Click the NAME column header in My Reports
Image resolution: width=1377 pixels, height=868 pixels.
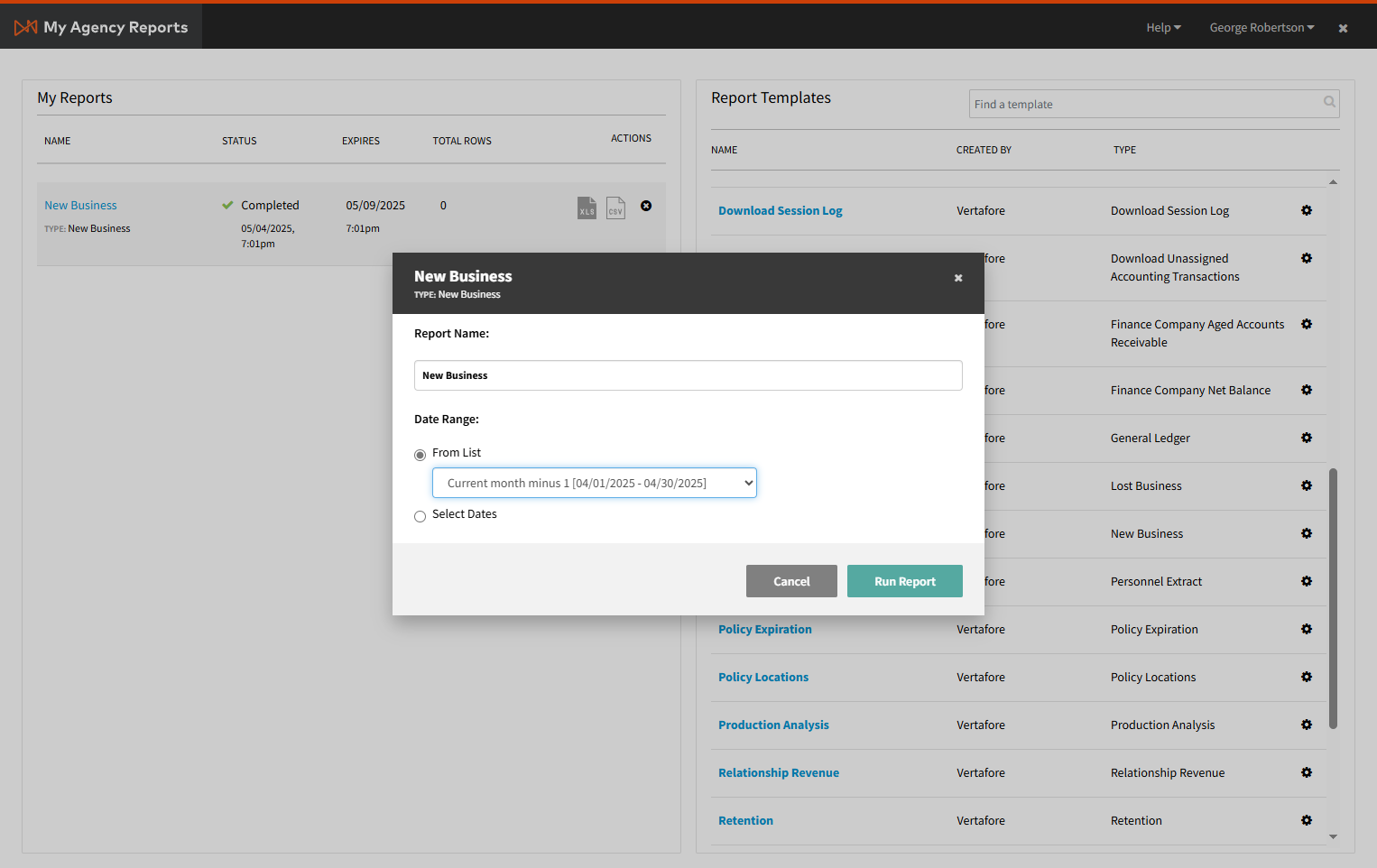(58, 141)
